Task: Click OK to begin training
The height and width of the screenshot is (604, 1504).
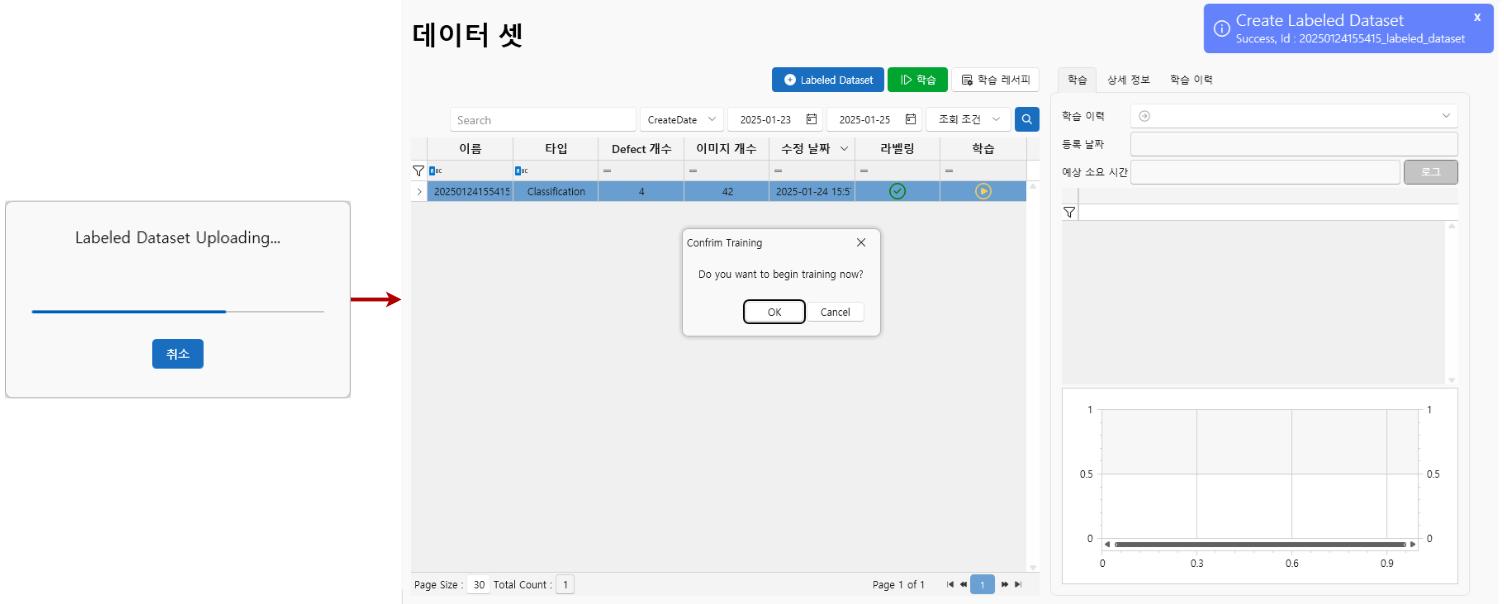Action: (774, 312)
